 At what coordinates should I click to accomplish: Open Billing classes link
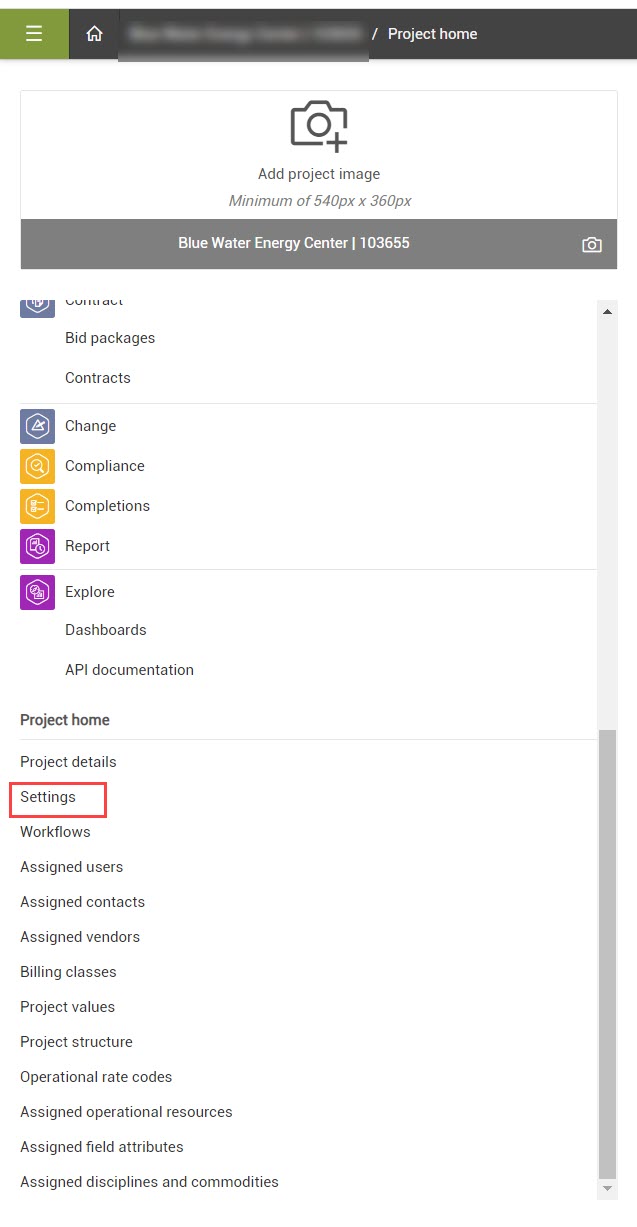(x=68, y=972)
